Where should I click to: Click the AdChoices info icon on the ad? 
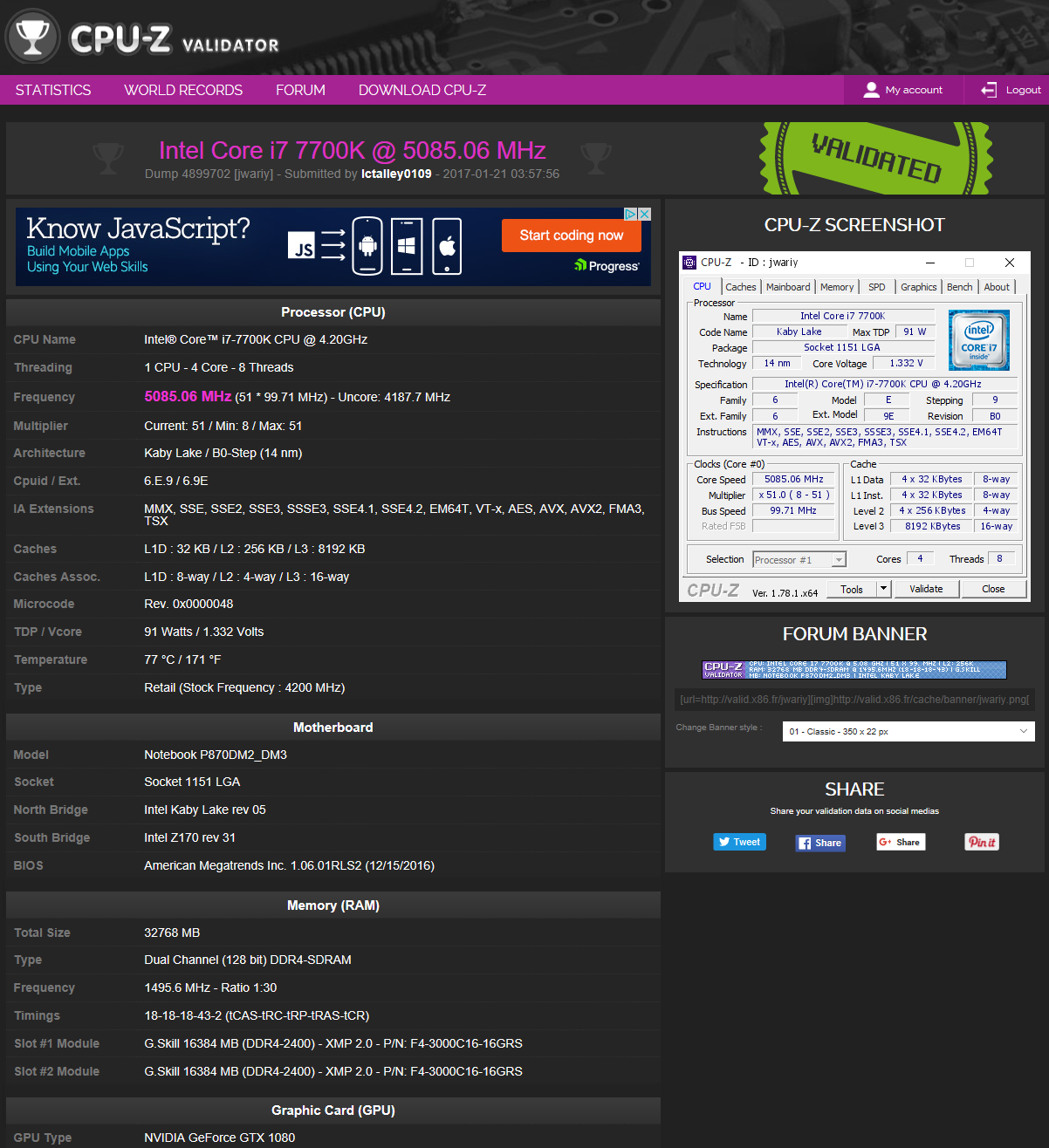(630, 214)
